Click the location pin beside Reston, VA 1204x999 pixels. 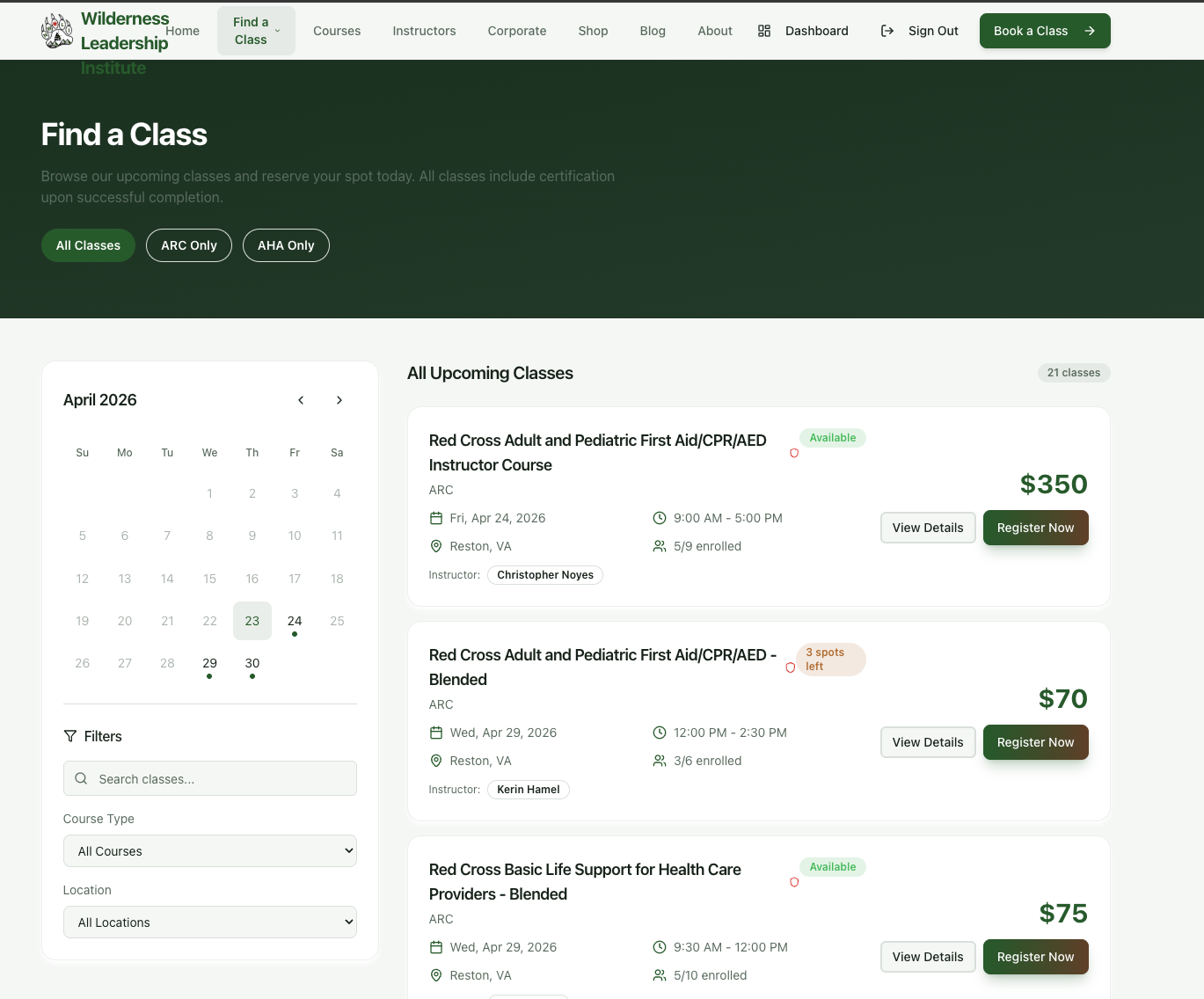click(436, 546)
